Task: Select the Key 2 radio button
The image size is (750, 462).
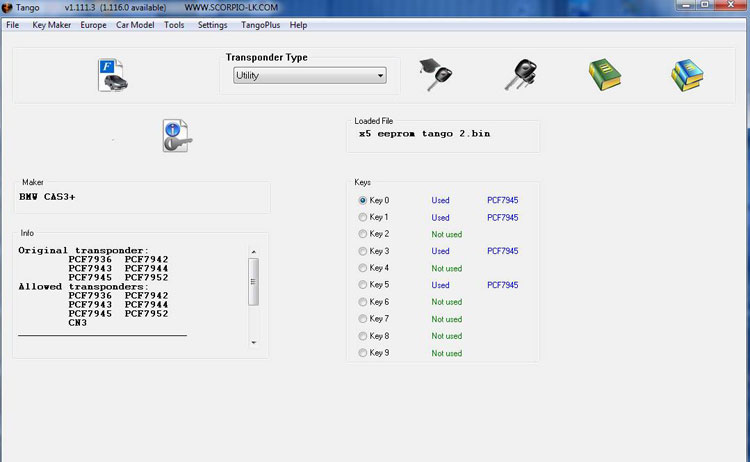Action: click(363, 234)
